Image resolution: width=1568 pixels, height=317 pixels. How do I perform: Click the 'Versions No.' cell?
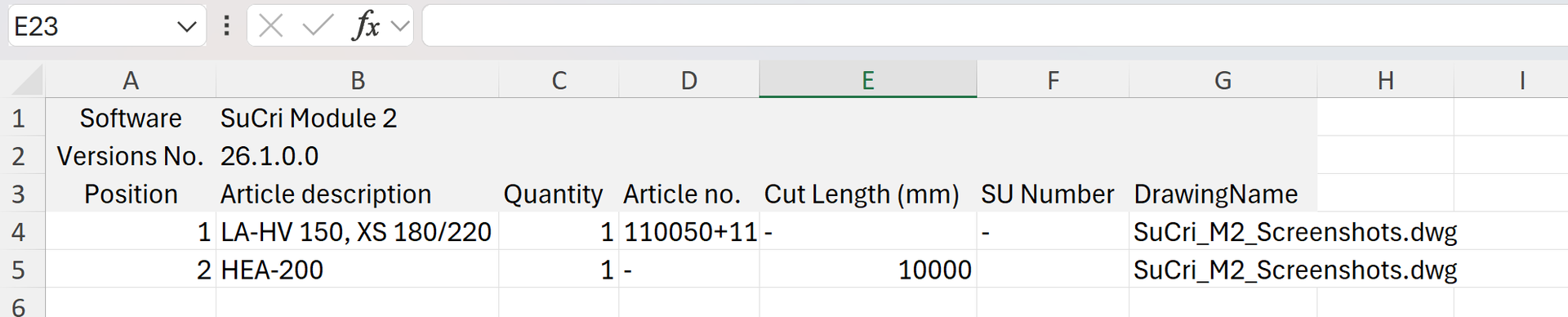coord(131,156)
